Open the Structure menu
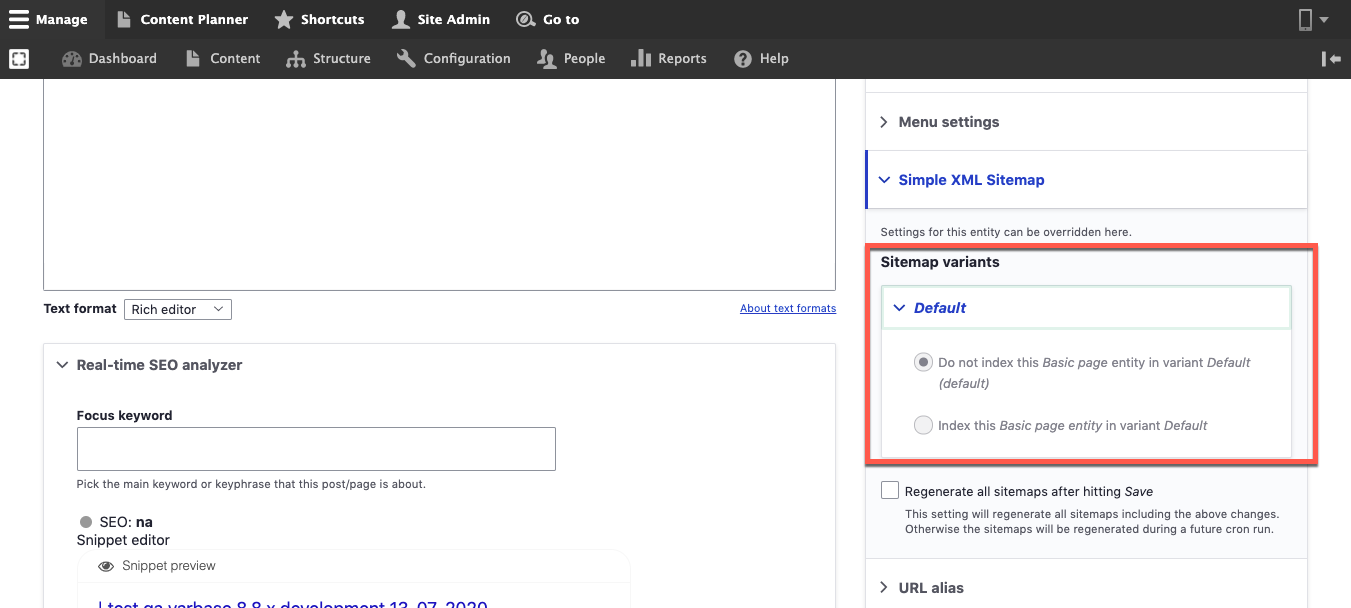This screenshot has height=608, width=1351. (x=328, y=59)
